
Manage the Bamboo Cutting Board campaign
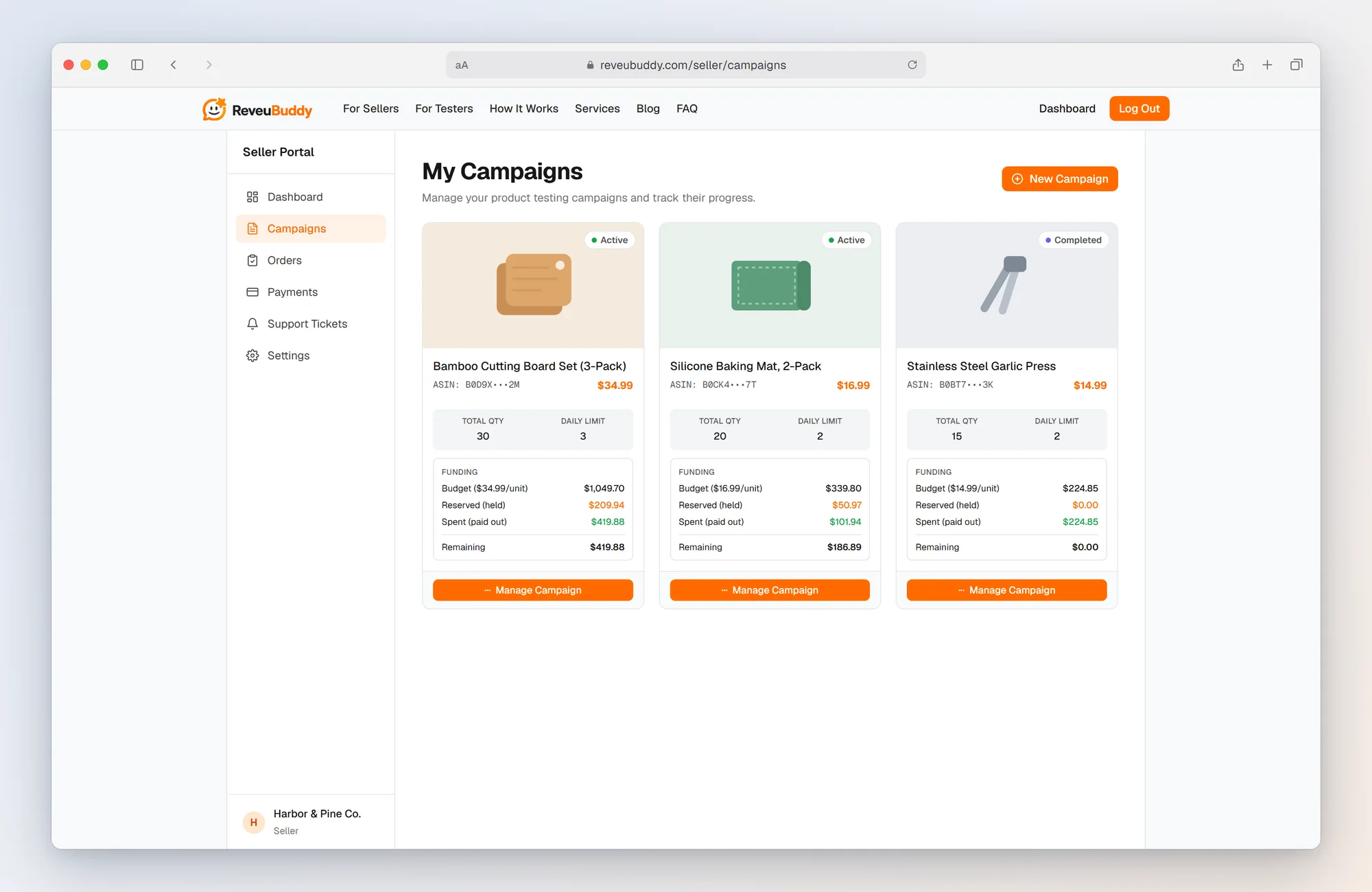tap(533, 590)
